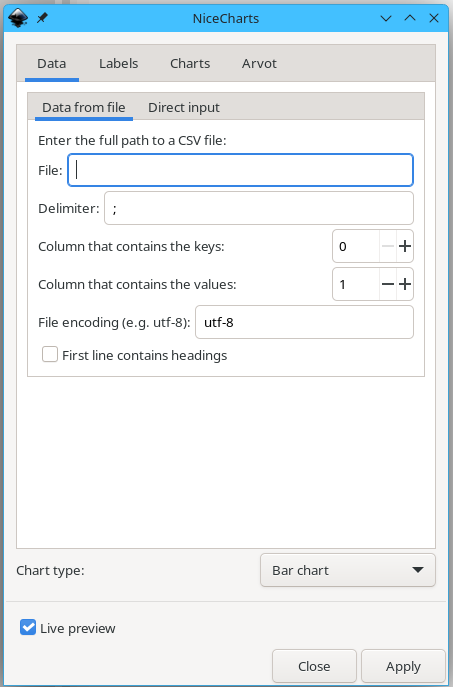Click the Inkscape logo window menu icon
This screenshot has height=687, width=453.
click(x=18, y=18)
